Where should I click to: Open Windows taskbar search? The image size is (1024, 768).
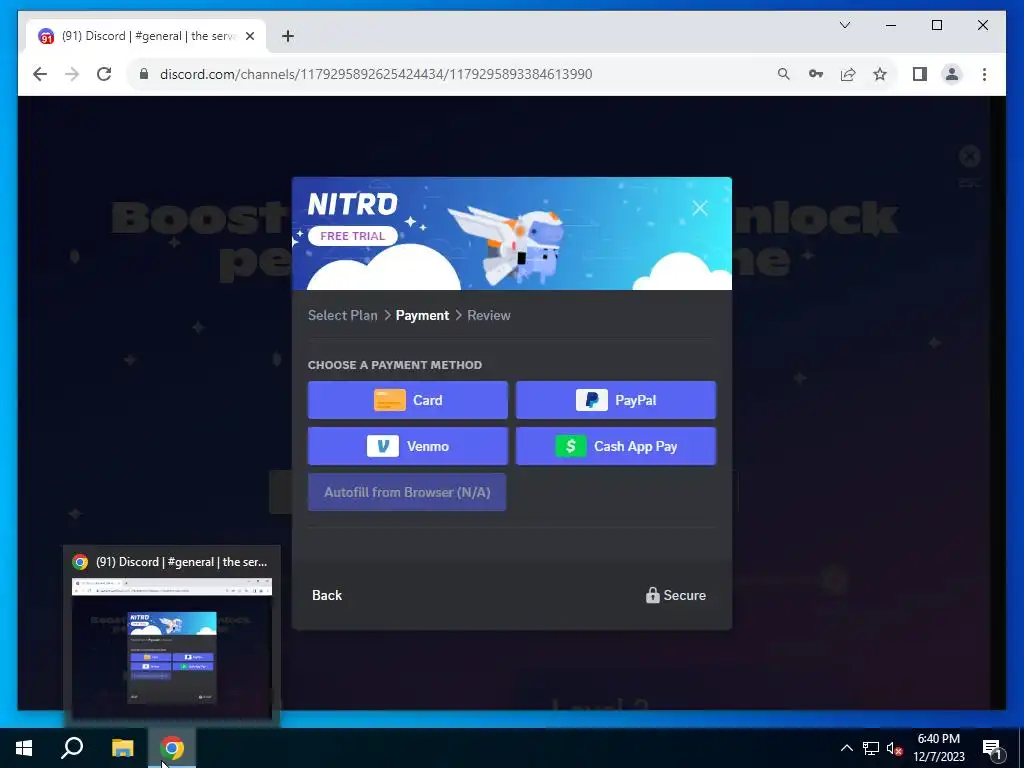coord(72,748)
